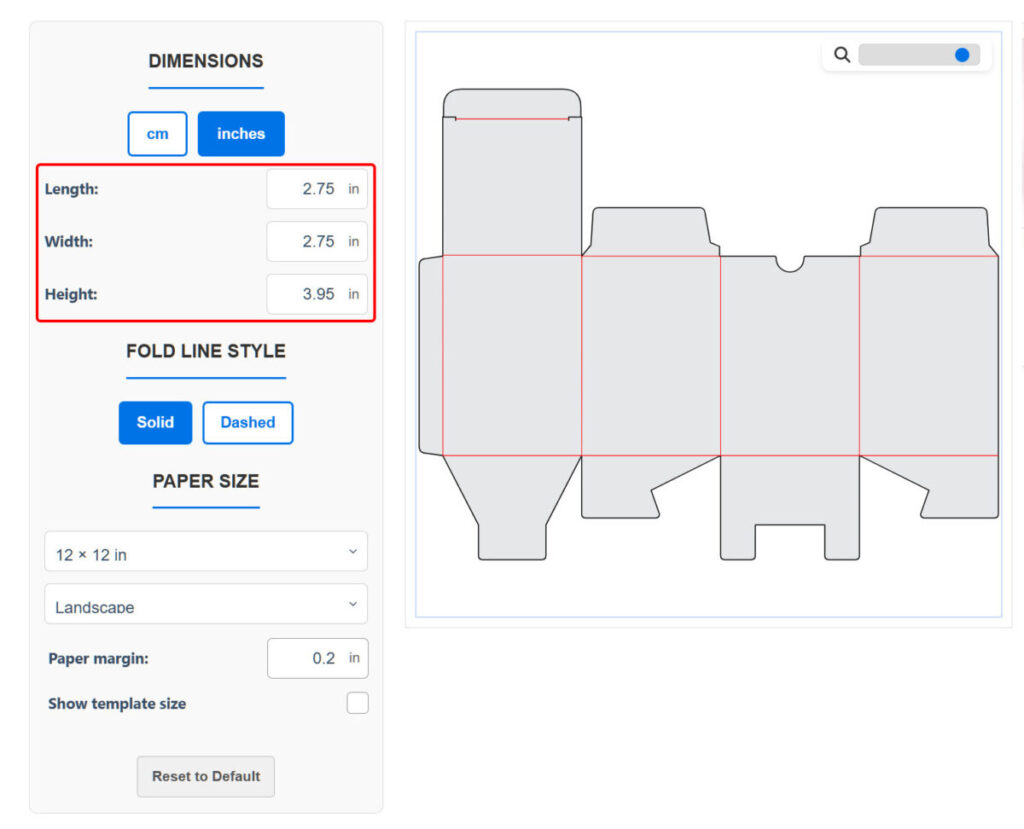
Task: Choose Dashed fold line style
Action: (247, 422)
